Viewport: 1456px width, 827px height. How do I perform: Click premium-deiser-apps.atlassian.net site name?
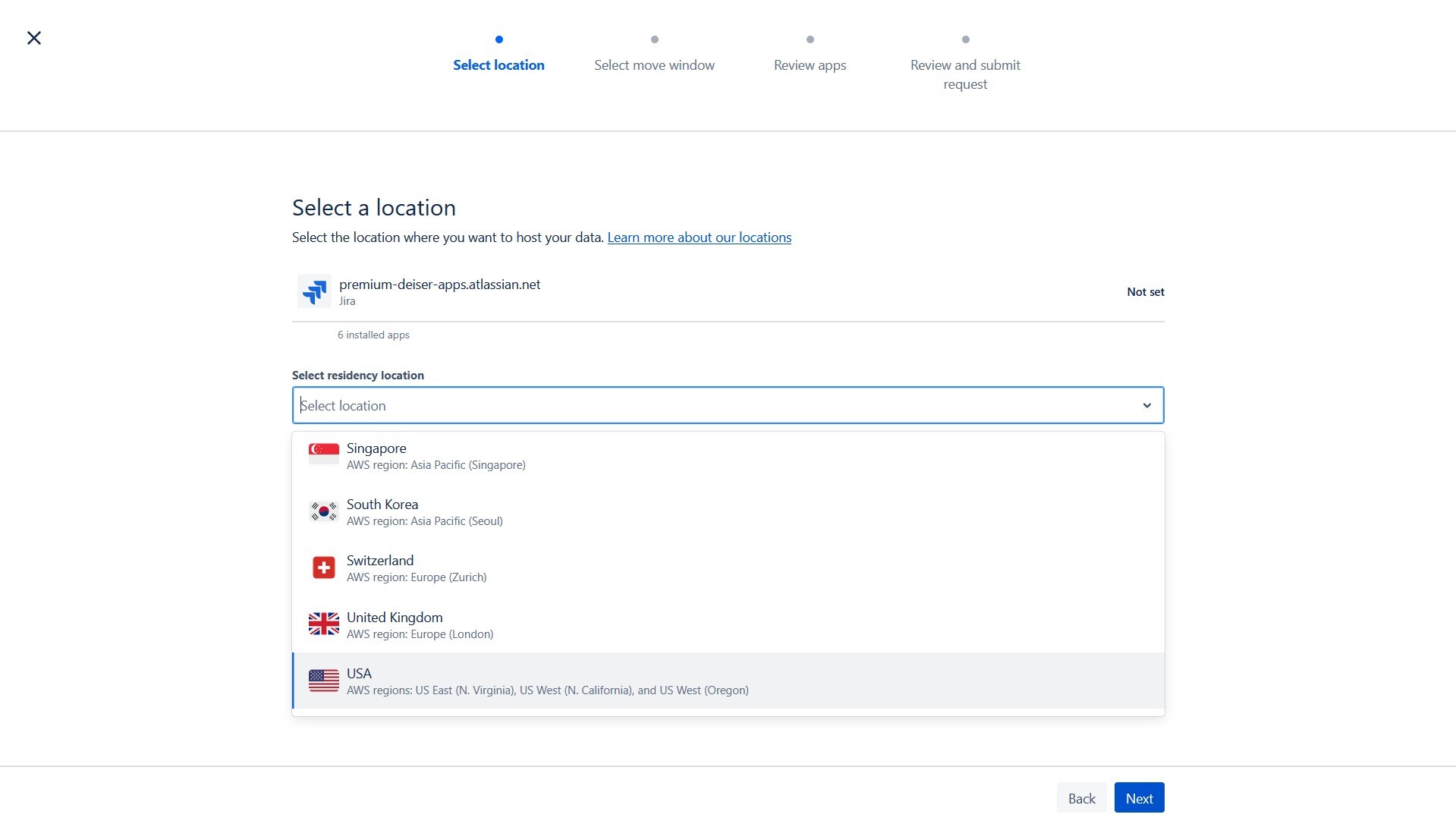tap(439, 285)
